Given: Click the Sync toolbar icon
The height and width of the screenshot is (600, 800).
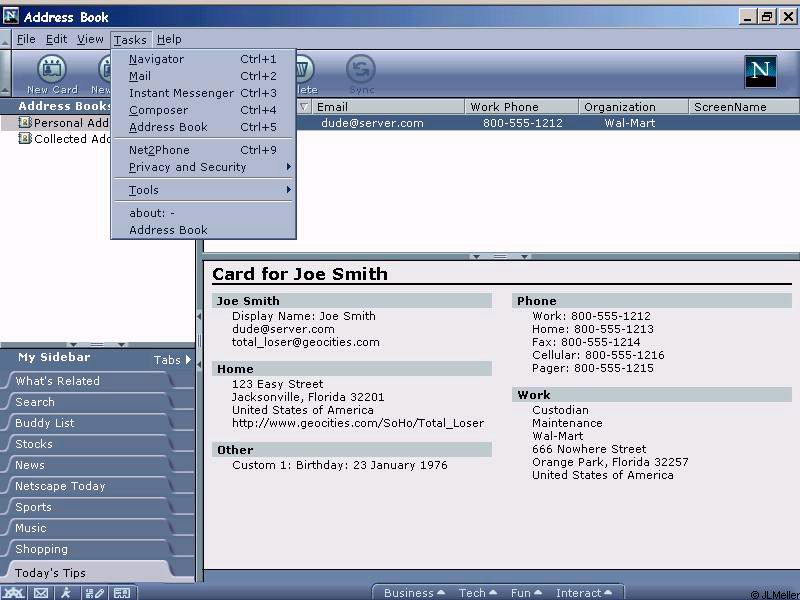Looking at the screenshot, I should pos(361,74).
